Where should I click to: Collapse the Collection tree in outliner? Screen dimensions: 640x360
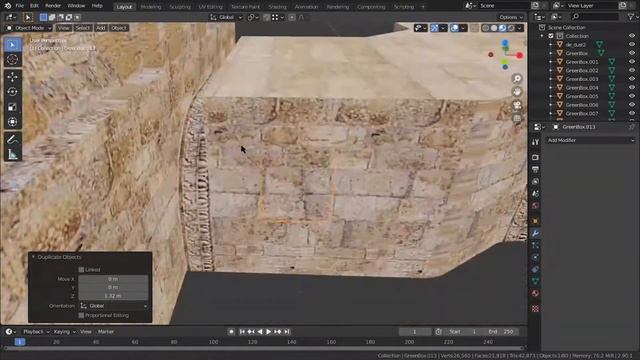click(x=542, y=36)
